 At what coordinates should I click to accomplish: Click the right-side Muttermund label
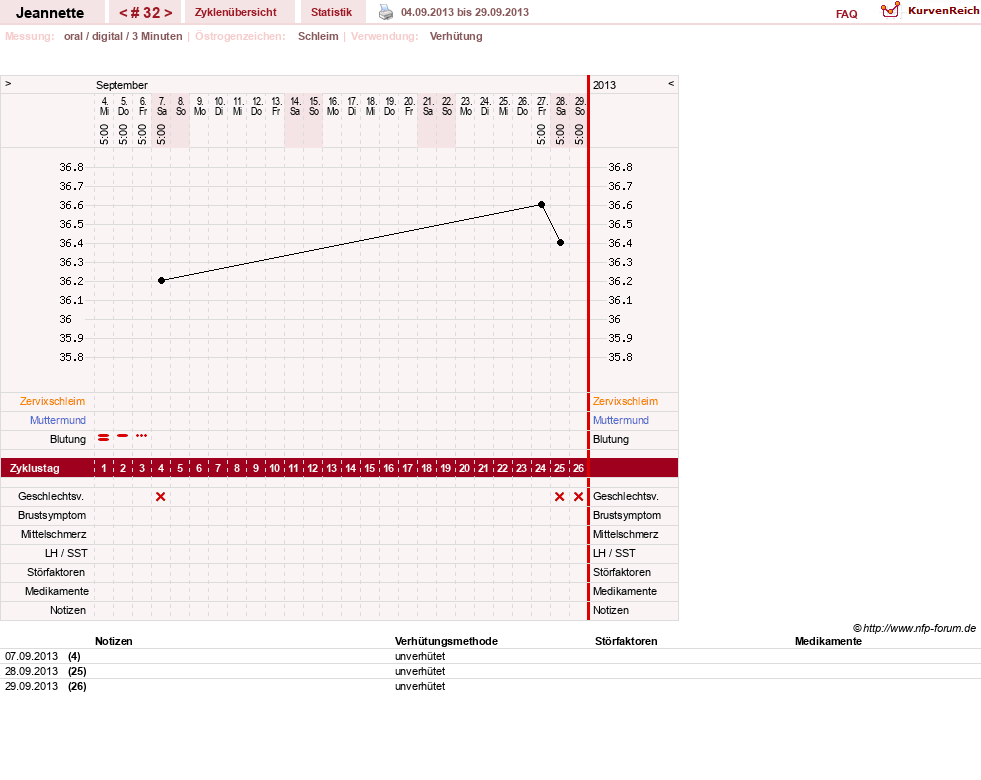(x=621, y=420)
